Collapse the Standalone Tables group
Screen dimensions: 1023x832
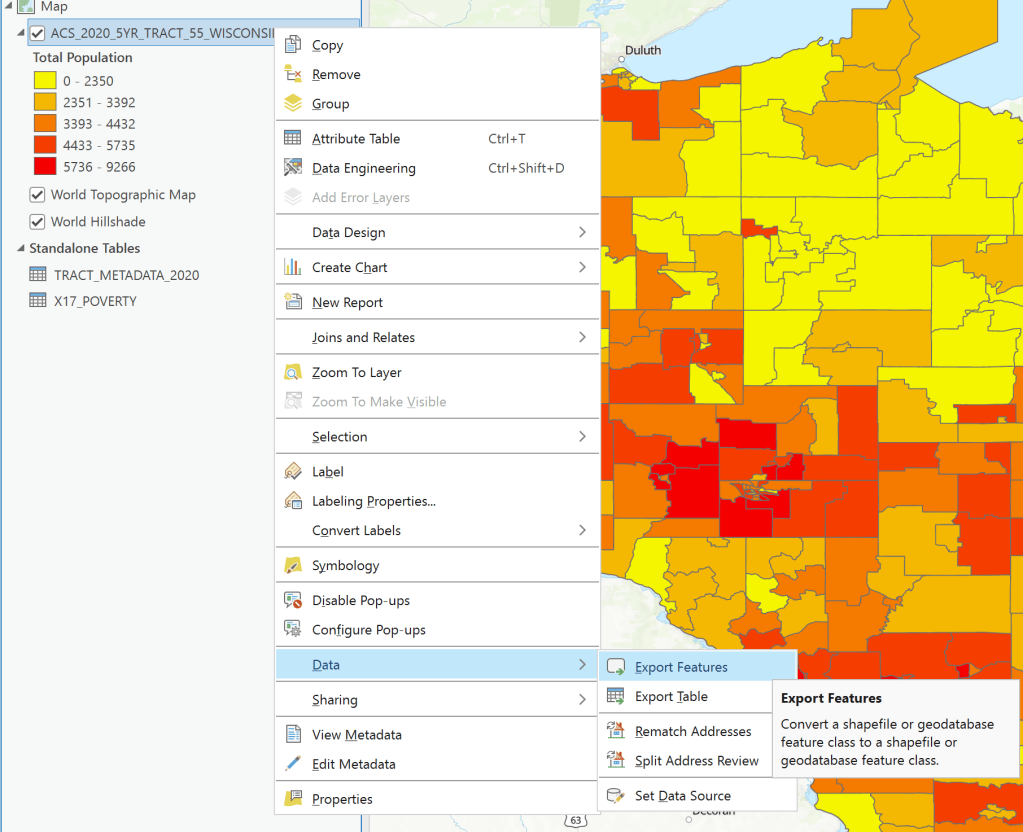click(20, 249)
